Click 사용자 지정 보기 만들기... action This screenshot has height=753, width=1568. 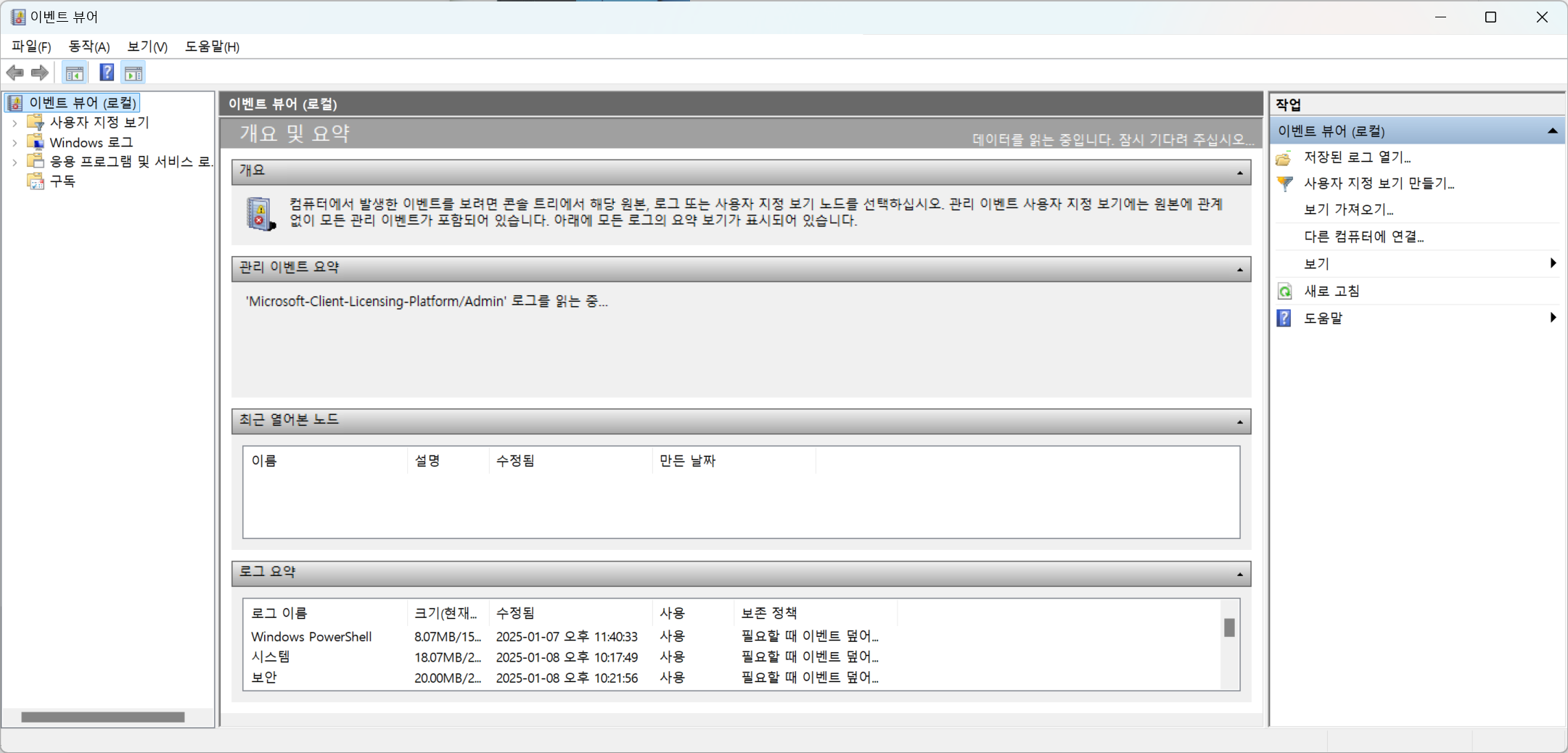pyautogui.click(x=1379, y=184)
